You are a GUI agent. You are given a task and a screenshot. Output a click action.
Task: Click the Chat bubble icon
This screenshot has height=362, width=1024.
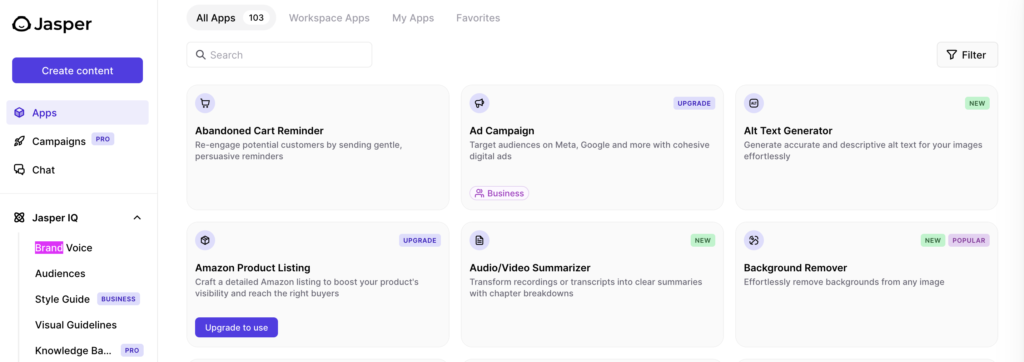click(20, 169)
